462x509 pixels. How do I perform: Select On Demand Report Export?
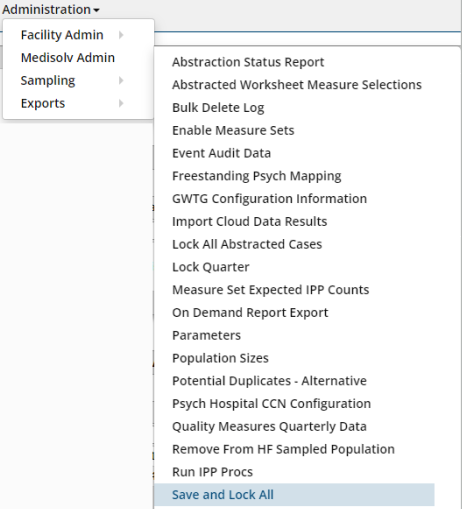tap(250, 313)
